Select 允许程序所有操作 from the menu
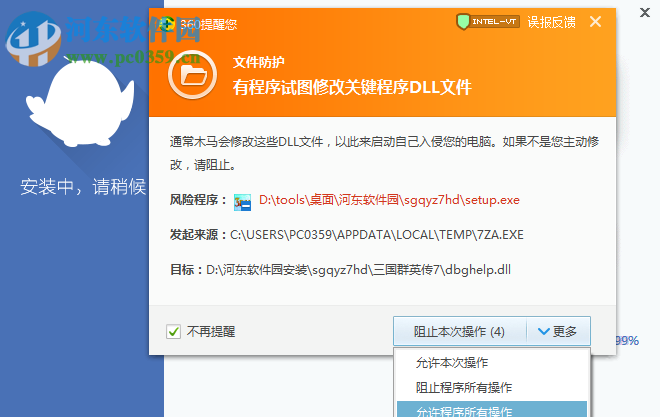660x417 pixels. (x=492, y=410)
